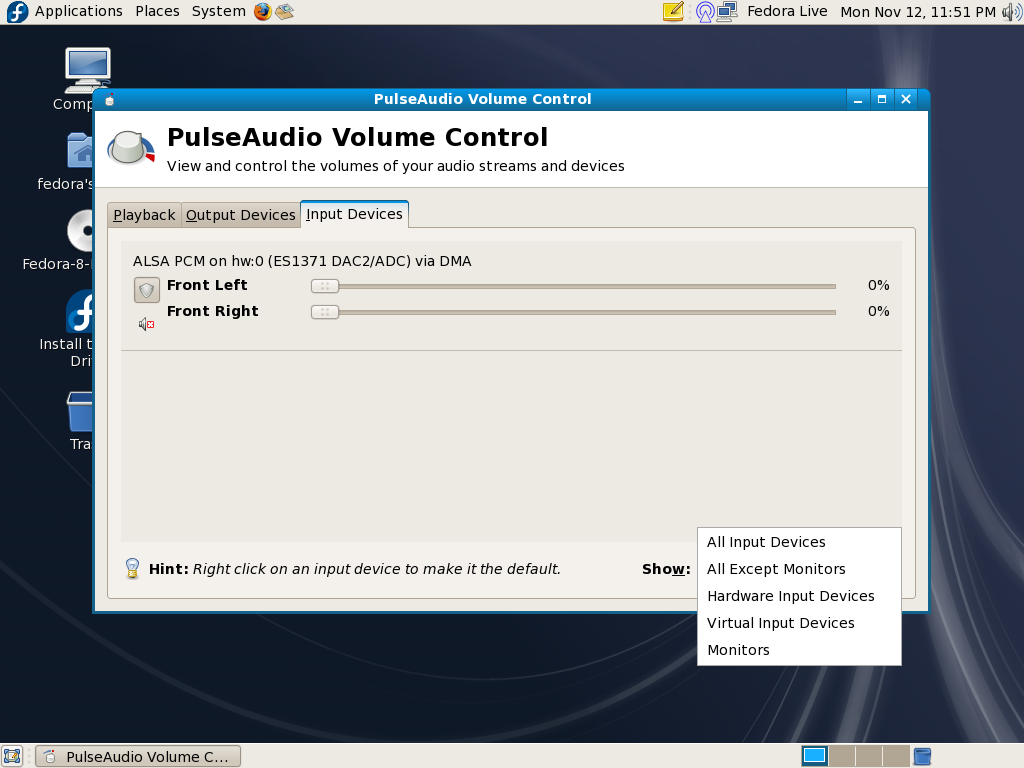Click the PulseAudio volume knob logo
Viewport: 1024px width, 768px height.
click(131, 148)
